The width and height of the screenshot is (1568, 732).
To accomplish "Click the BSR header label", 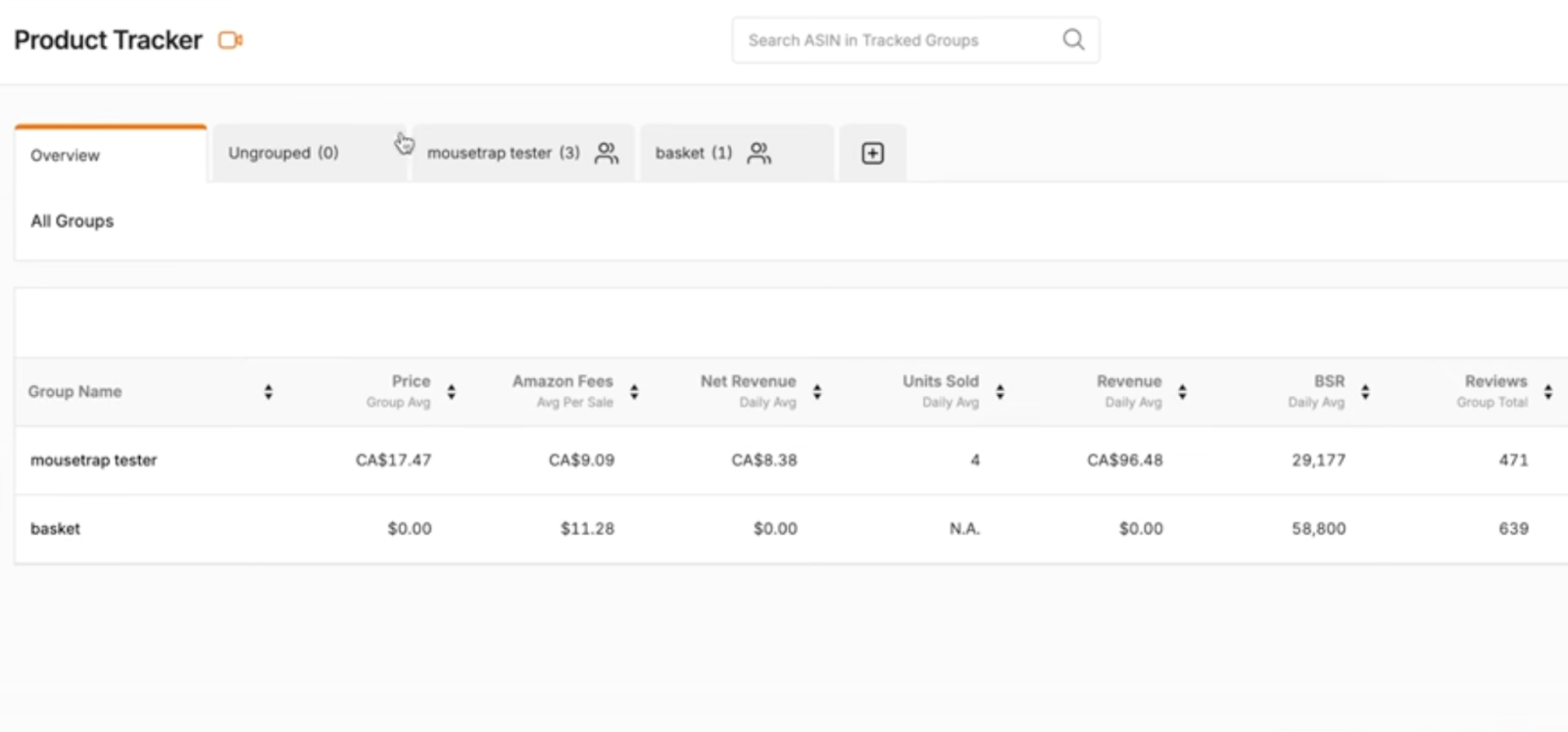I will (x=1329, y=381).
